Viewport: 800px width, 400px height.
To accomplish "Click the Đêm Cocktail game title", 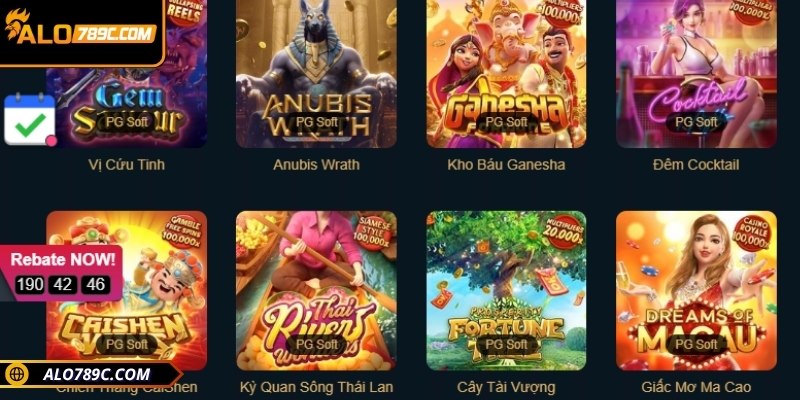I will pos(696,165).
